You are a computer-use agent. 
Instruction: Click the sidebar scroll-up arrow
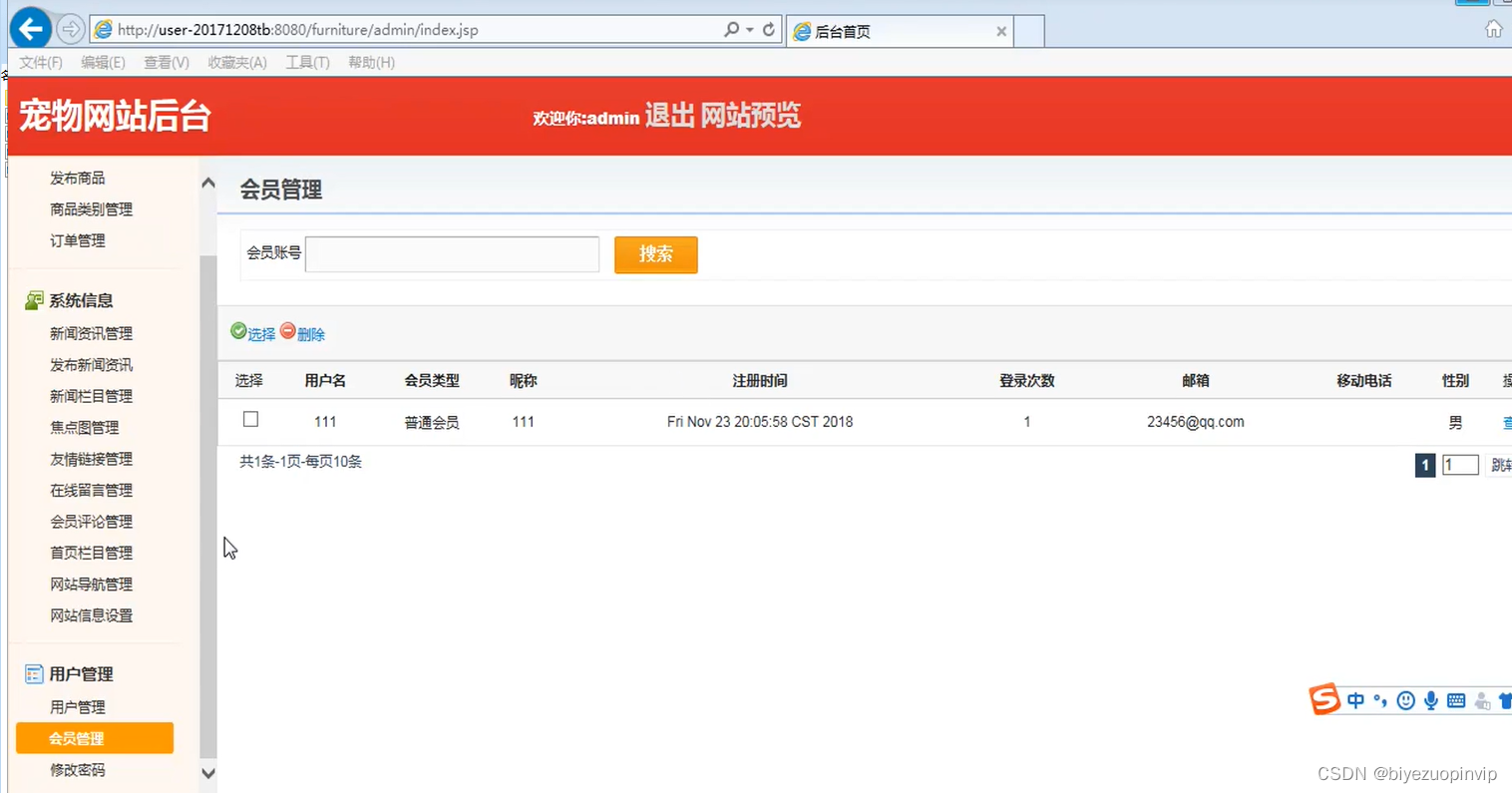point(208,183)
